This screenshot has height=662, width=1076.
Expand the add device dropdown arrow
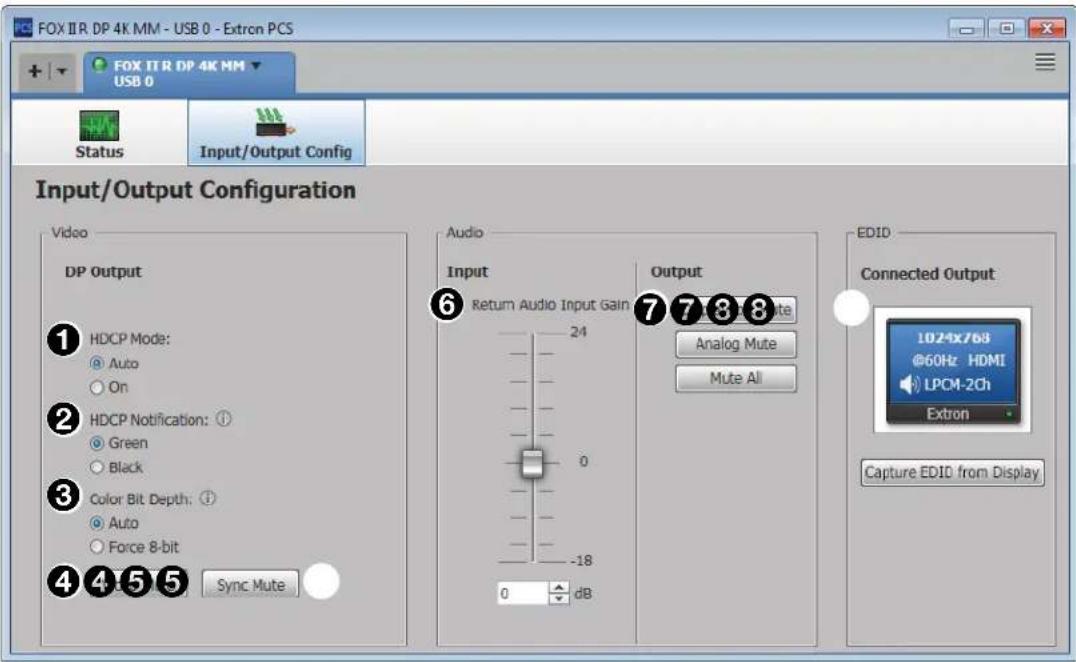(x=62, y=71)
